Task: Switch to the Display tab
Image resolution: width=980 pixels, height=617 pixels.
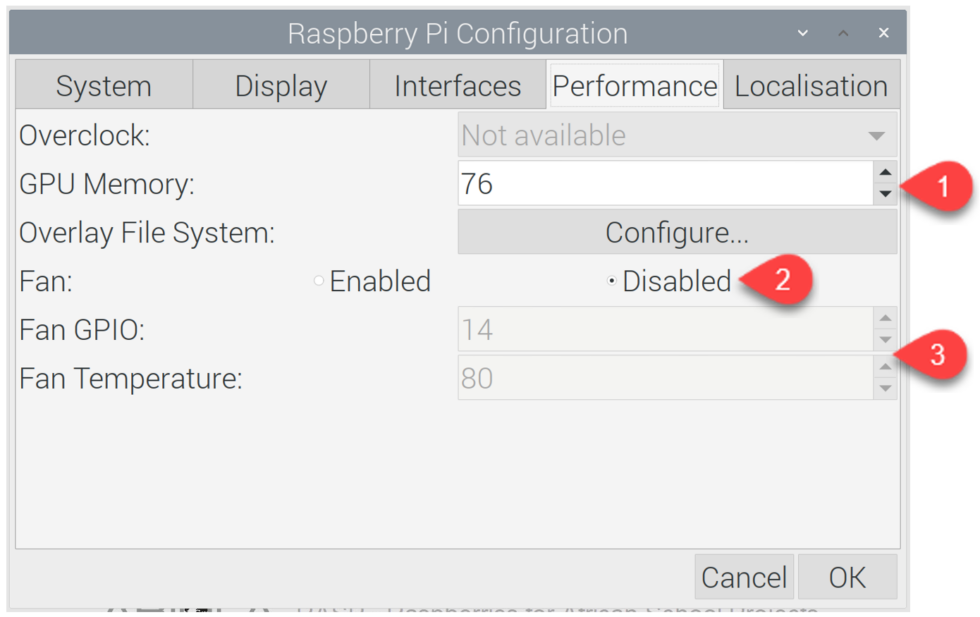Action: (x=281, y=86)
